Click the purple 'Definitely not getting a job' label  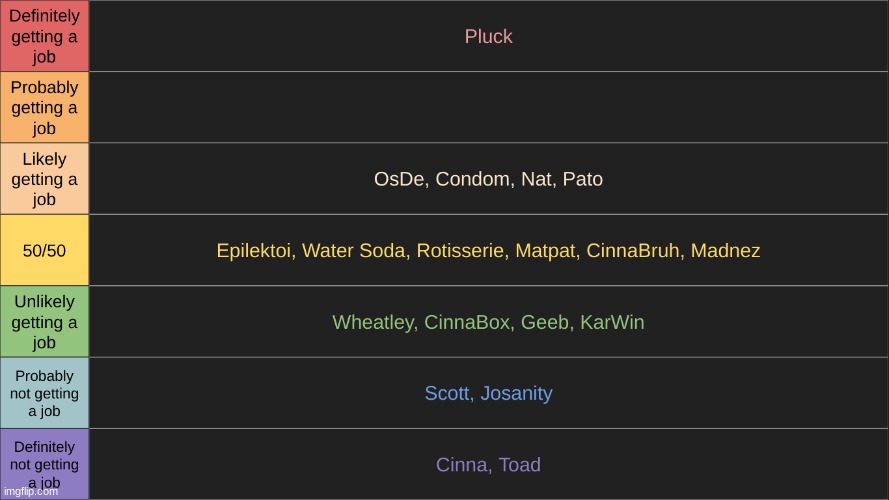pyautogui.click(x=44, y=464)
